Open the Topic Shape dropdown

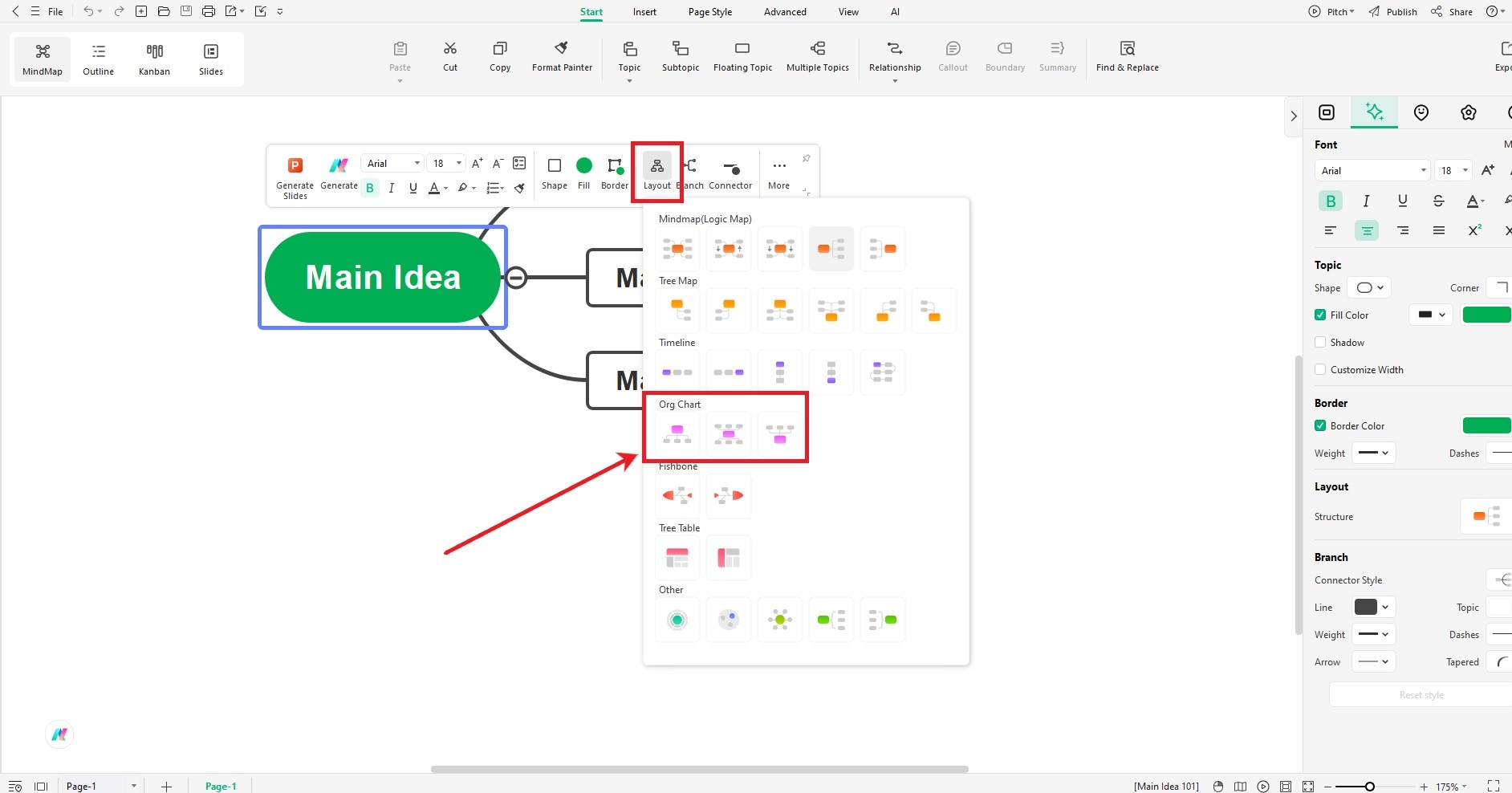pos(1369,287)
